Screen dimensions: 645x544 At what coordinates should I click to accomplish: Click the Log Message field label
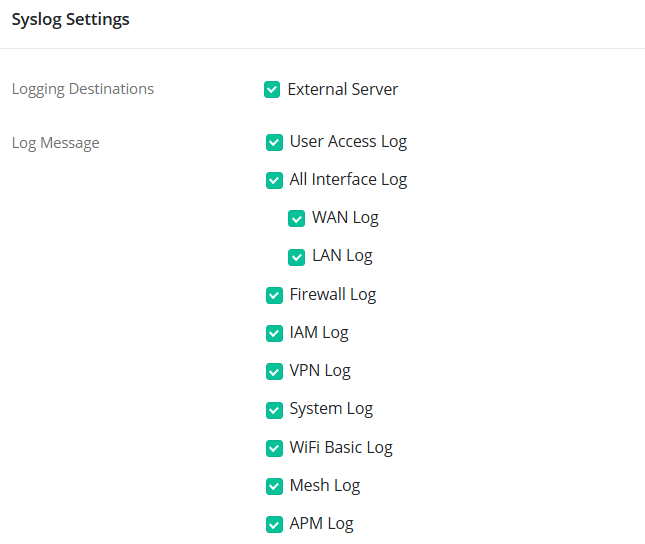(x=56, y=143)
